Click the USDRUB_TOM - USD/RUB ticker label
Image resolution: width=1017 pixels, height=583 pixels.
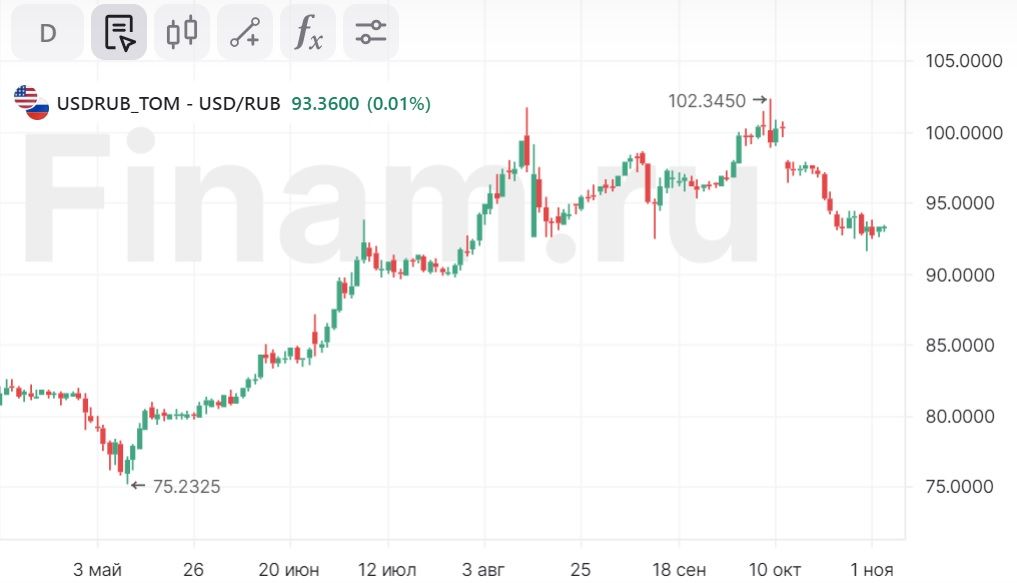point(169,103)
